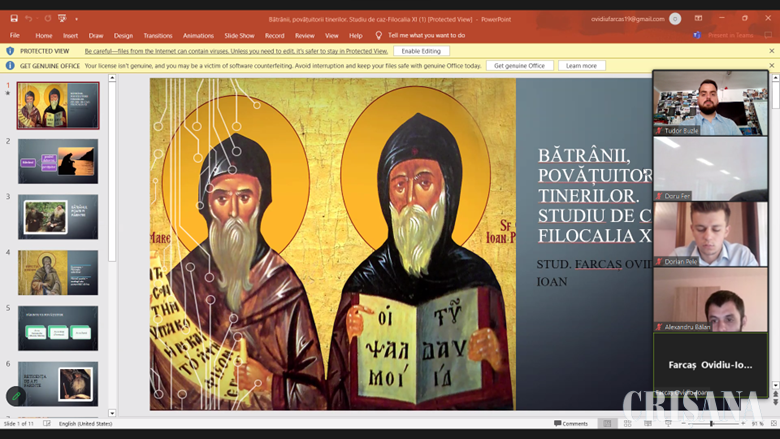Open Slide Sorter view from status bar

click(x=628, y=423)
